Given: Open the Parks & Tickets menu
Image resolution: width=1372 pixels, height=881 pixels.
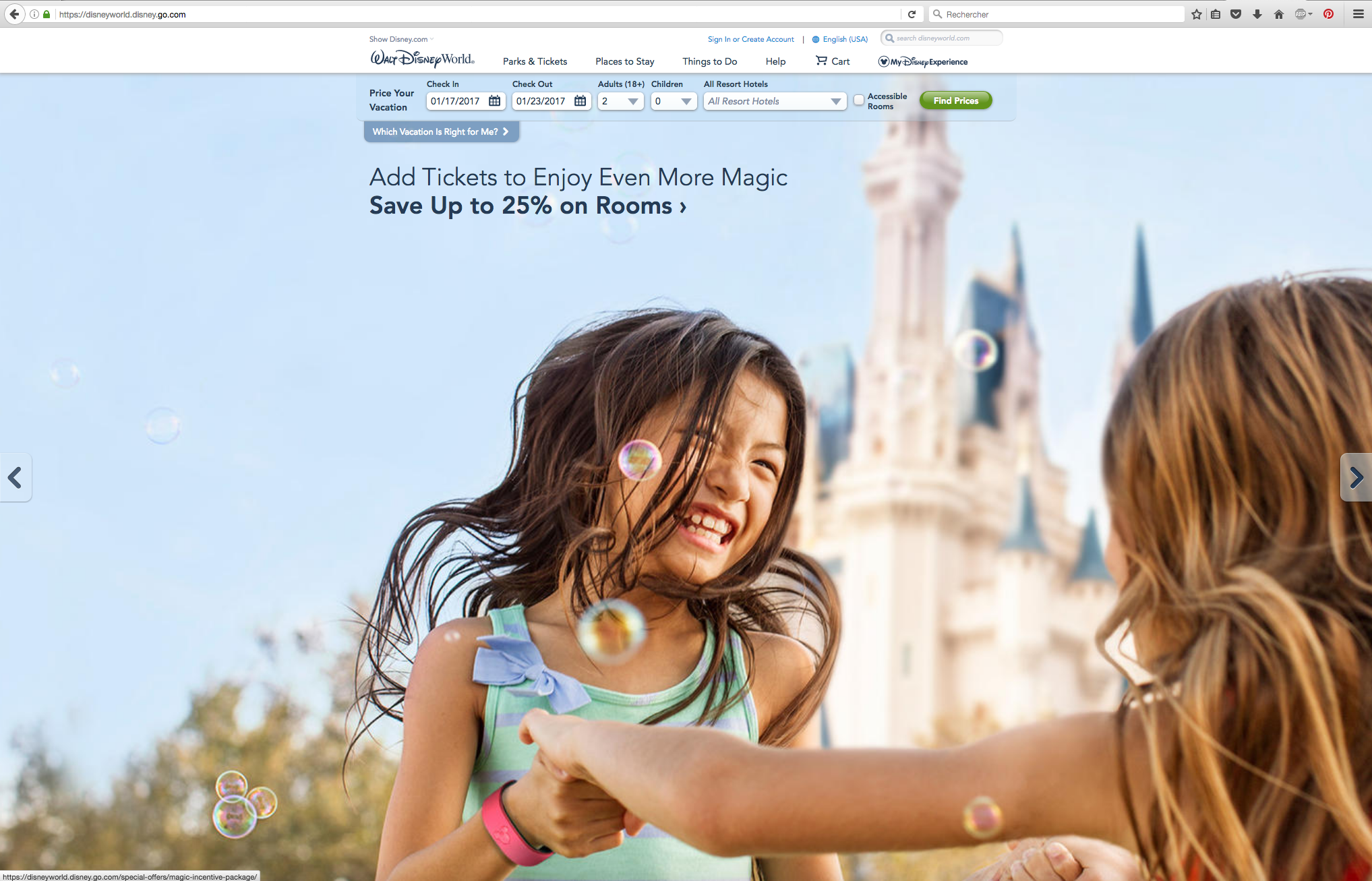Looking at the screenshot, I should pyautogui.click(x=535, y=61).
